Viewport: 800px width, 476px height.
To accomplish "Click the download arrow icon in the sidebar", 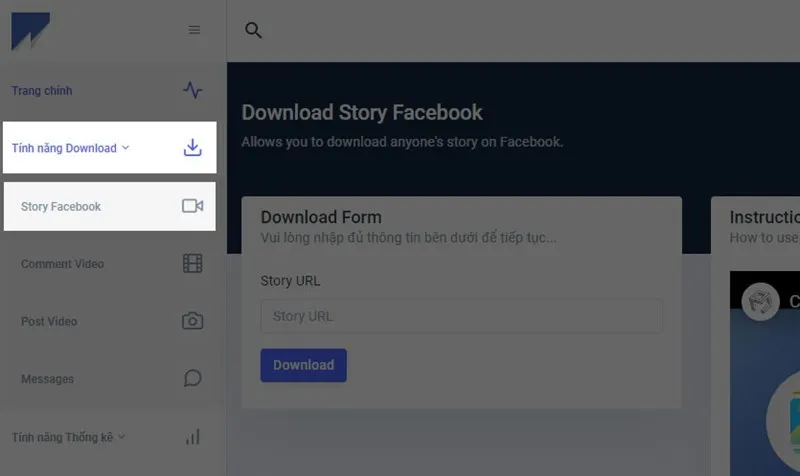I will coord(192,147).
